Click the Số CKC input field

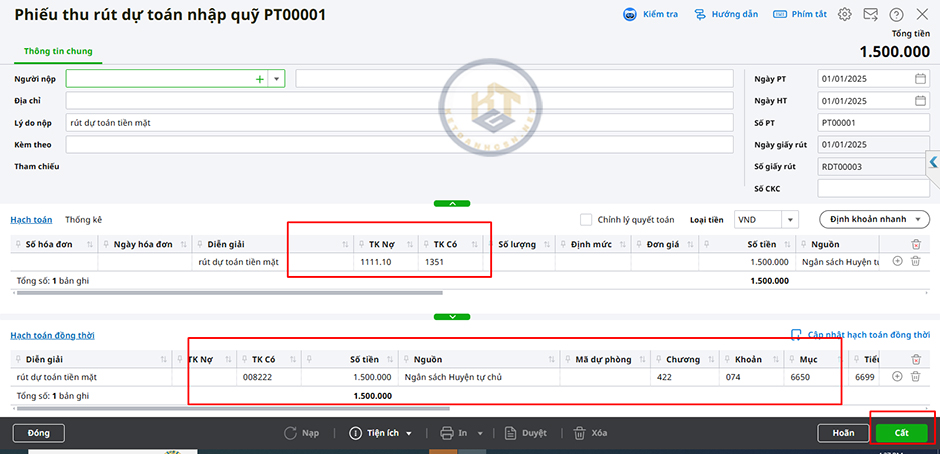[x=873, y=188]
